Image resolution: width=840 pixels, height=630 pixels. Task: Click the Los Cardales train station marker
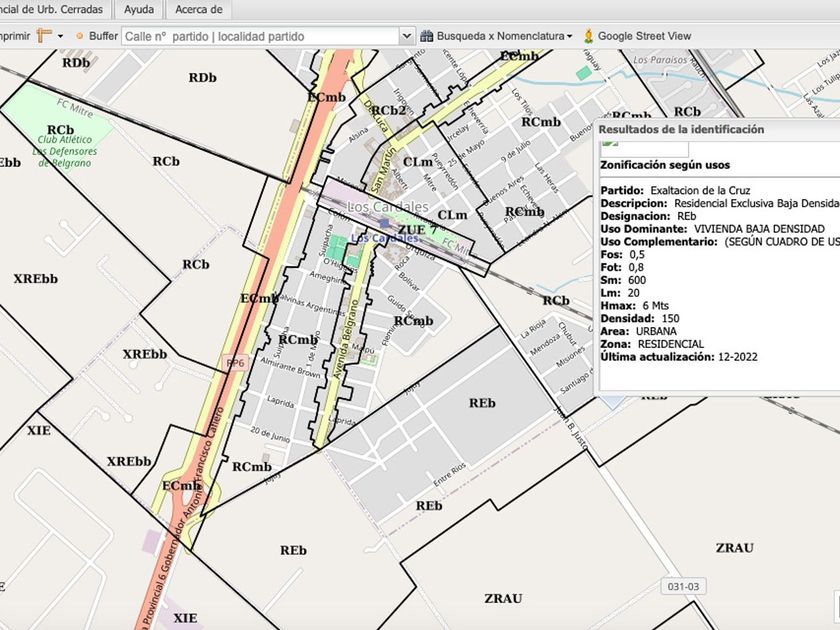point(383,225)
